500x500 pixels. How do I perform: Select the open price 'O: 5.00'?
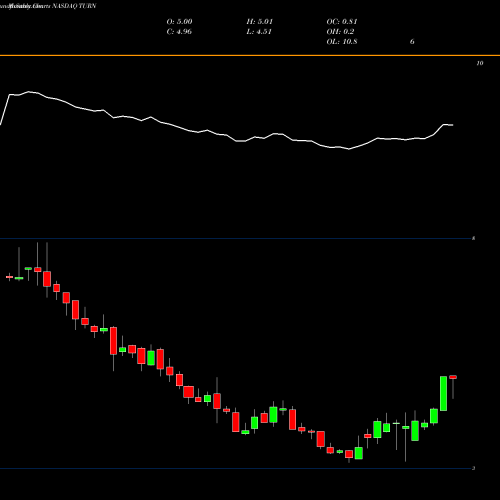(x=179, y=22)
